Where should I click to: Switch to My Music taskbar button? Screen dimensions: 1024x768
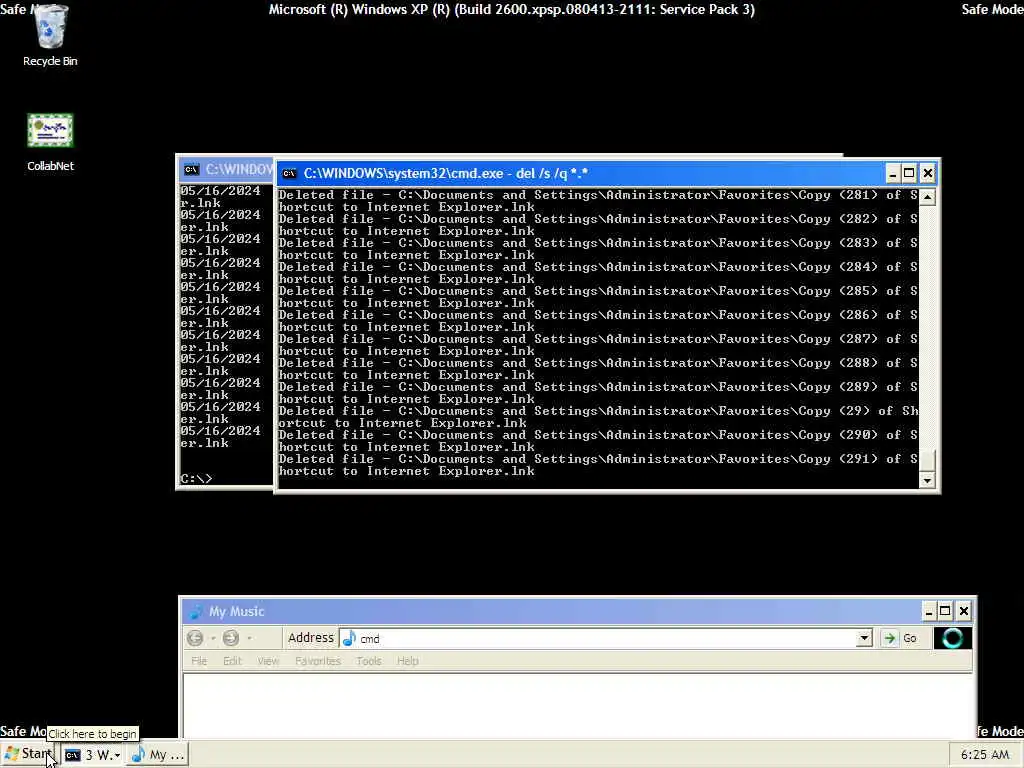tap(157, 755)
